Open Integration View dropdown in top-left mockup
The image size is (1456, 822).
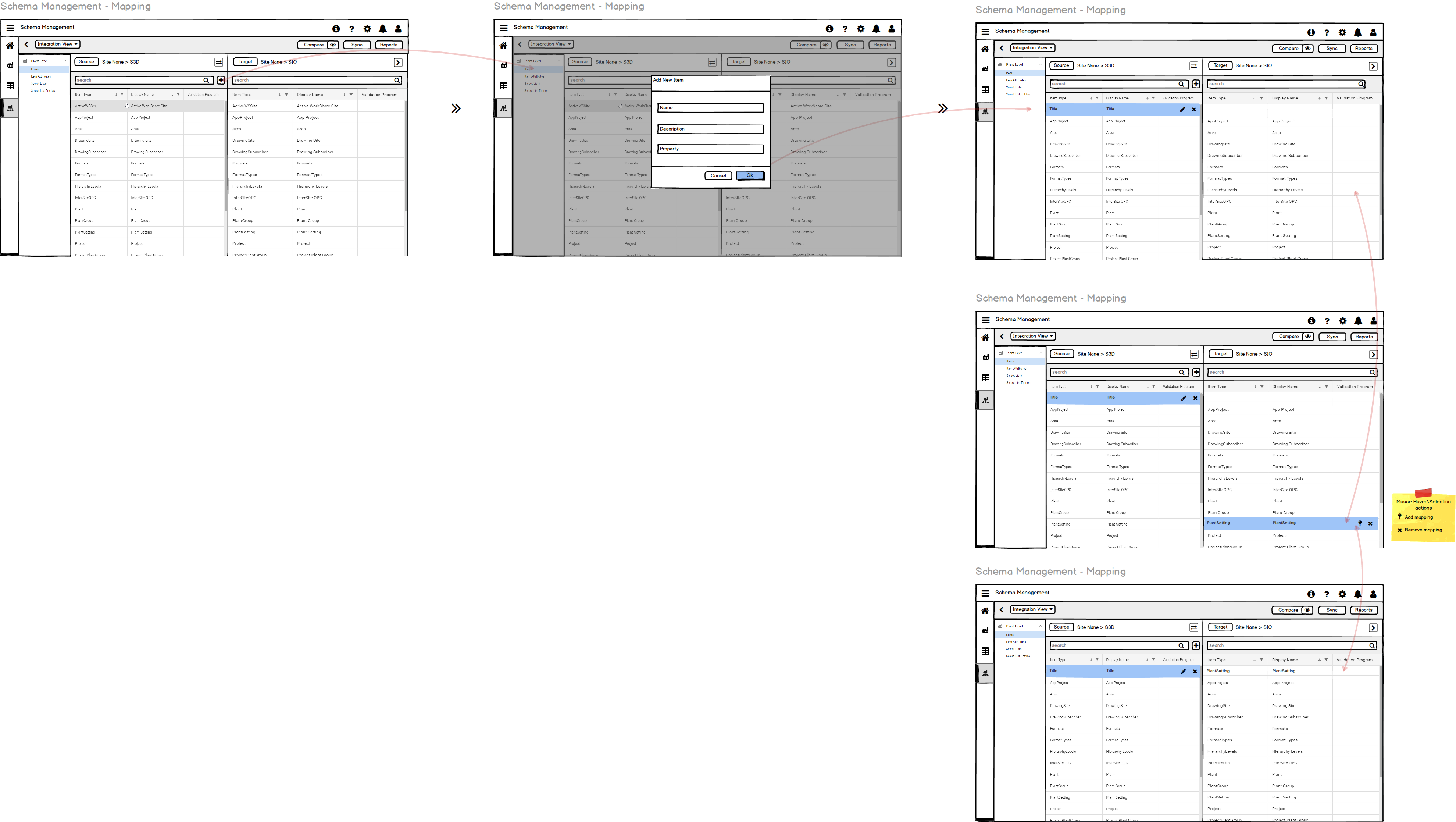click(58, 44)
